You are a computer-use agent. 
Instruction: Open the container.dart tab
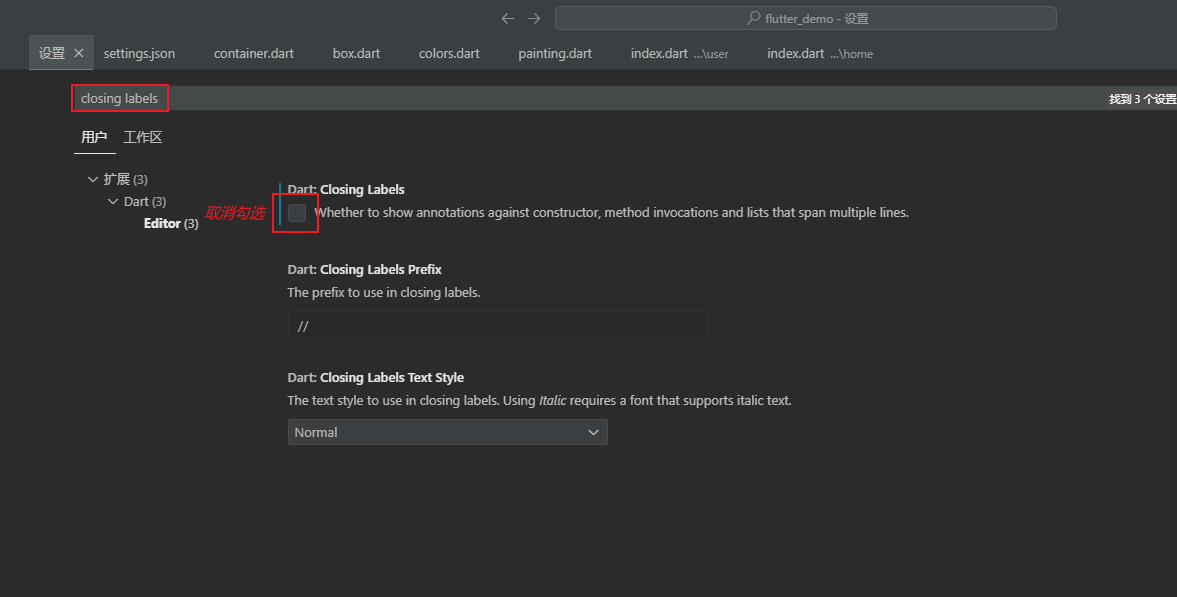[x=254, y=54]
